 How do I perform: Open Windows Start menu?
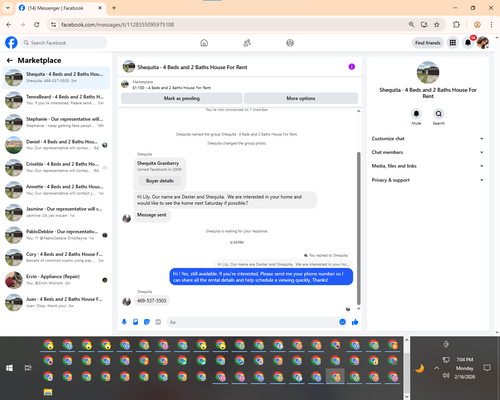coord(9,368)
